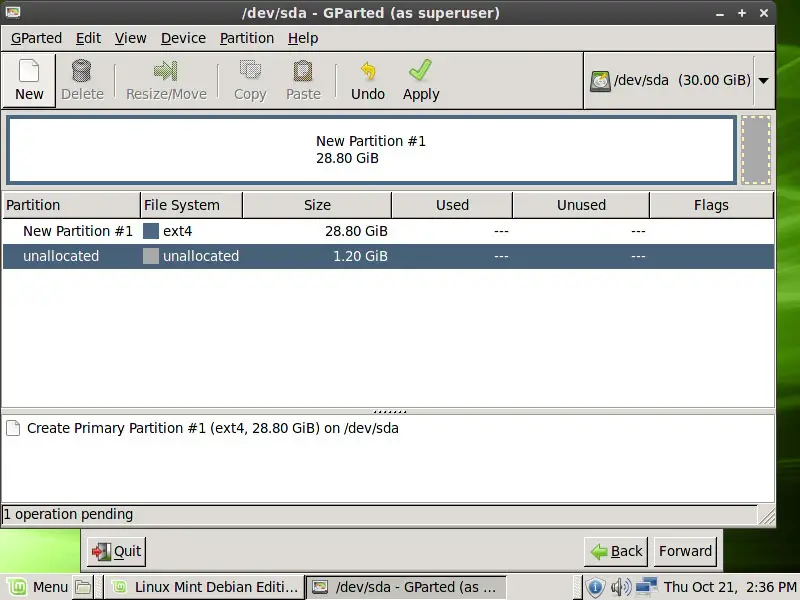Click the Copy toolbar icon
Screen dimensions: 800x600
point(250,70)
